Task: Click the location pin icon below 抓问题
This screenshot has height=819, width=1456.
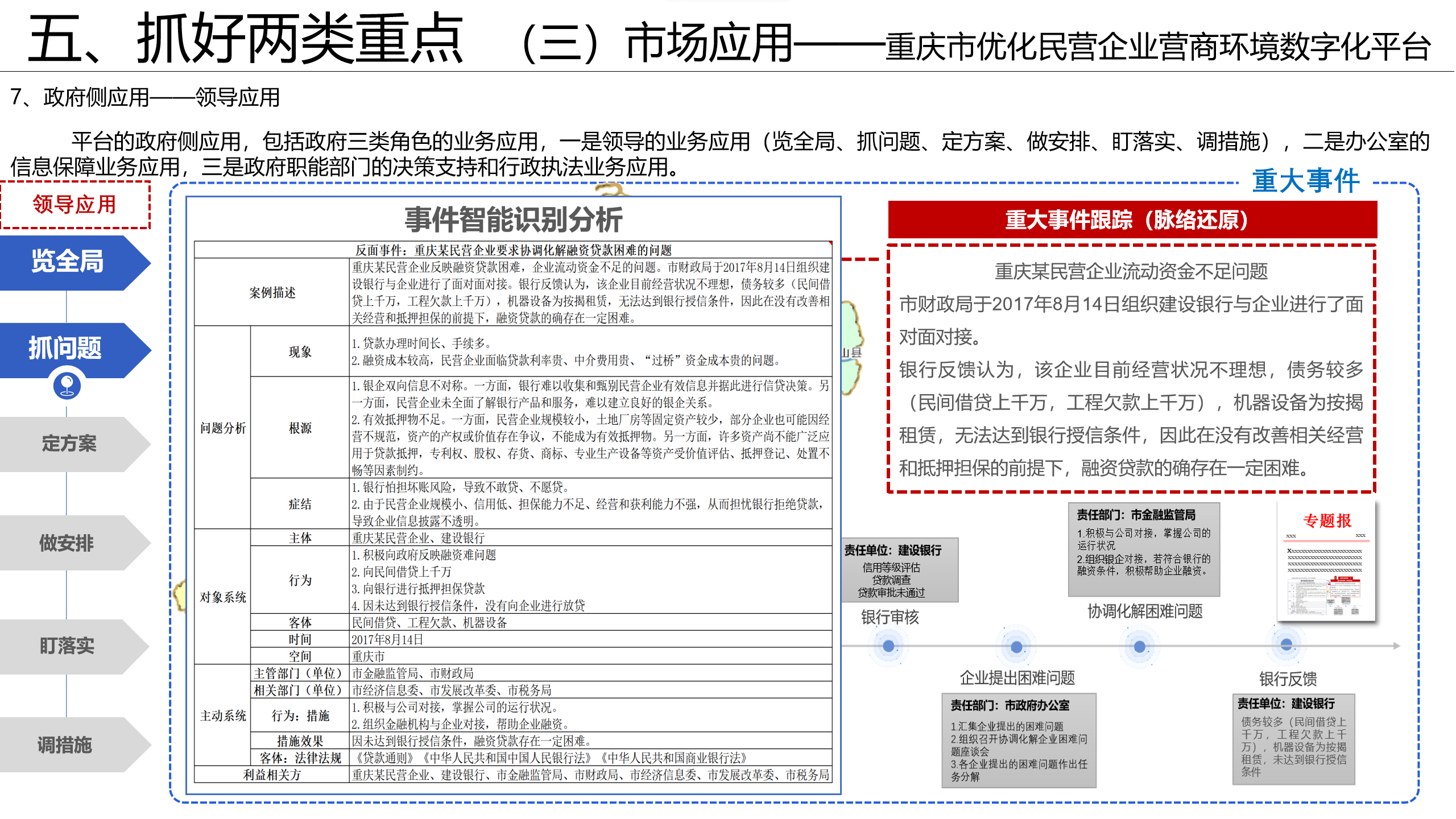Action: coord(67,385)
